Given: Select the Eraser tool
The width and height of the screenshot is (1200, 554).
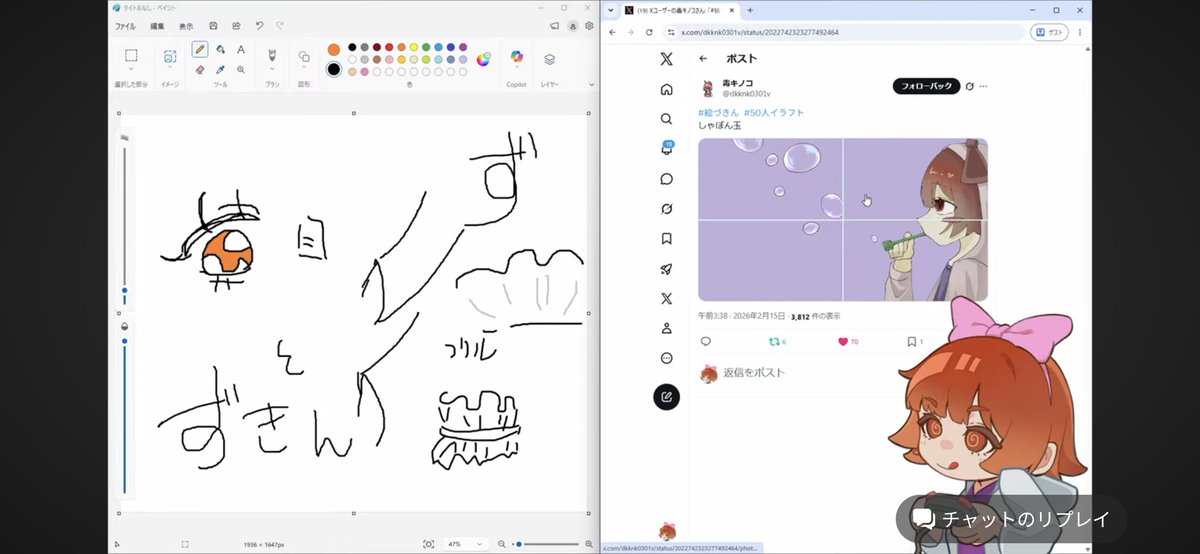Looking at the screenshot, I should click(200, 70).
